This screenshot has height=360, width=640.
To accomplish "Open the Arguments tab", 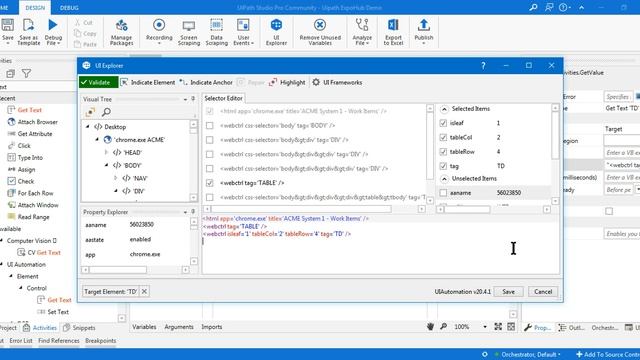I will (179, 327).
